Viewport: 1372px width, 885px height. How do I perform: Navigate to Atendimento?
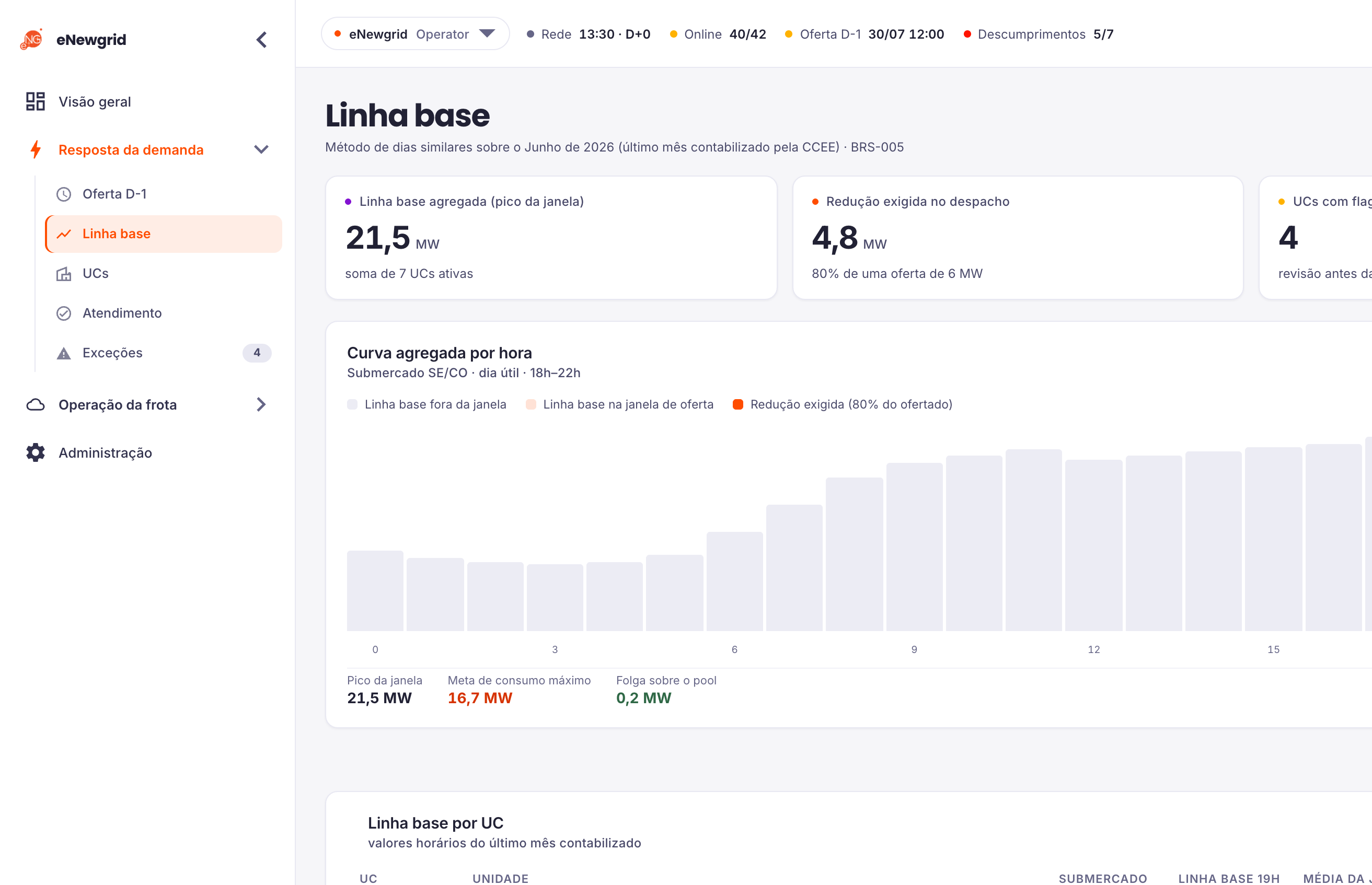(x=163, y=313)
